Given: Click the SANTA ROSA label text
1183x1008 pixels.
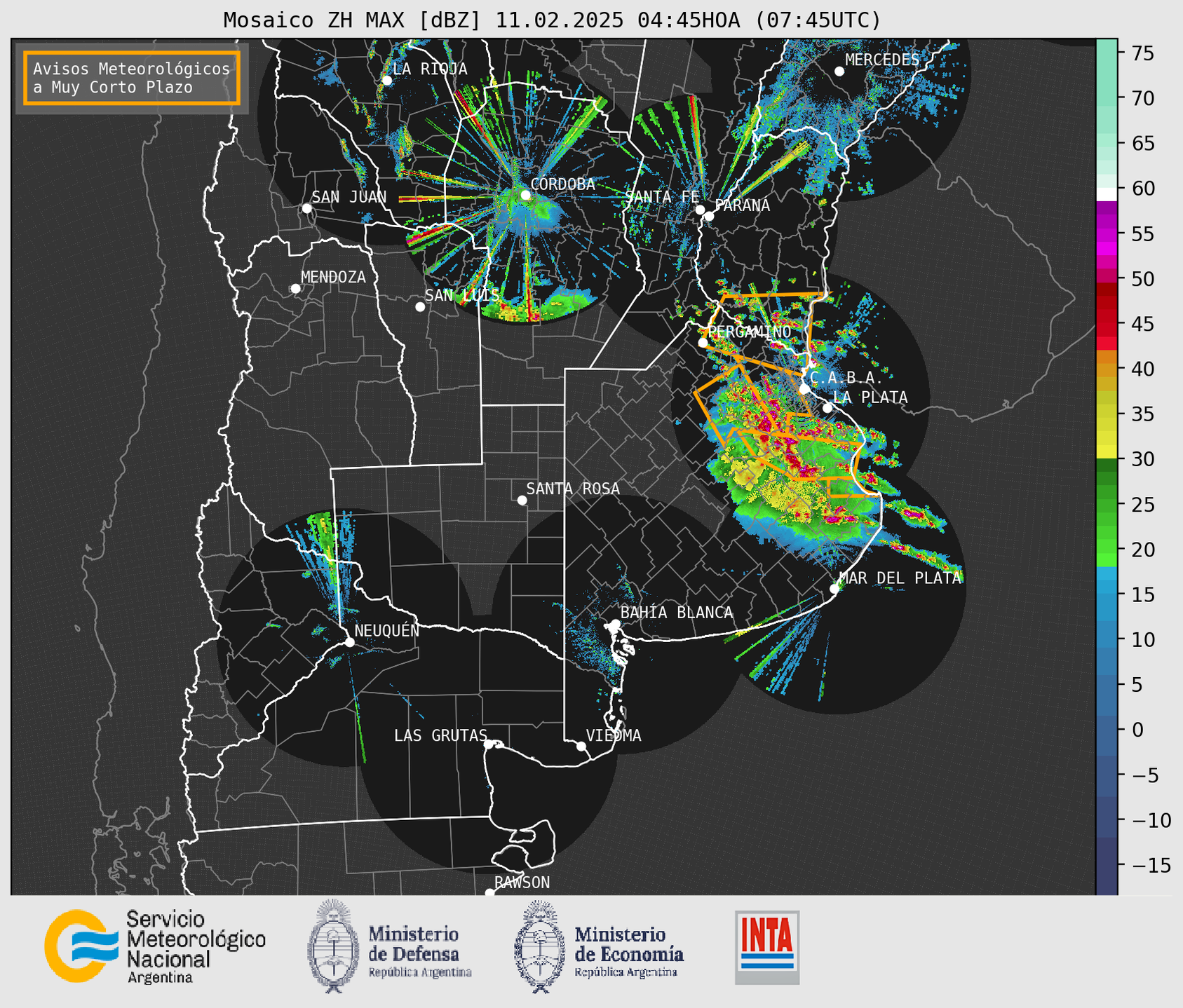Looking at the screenshot, I should pos(573,489).
